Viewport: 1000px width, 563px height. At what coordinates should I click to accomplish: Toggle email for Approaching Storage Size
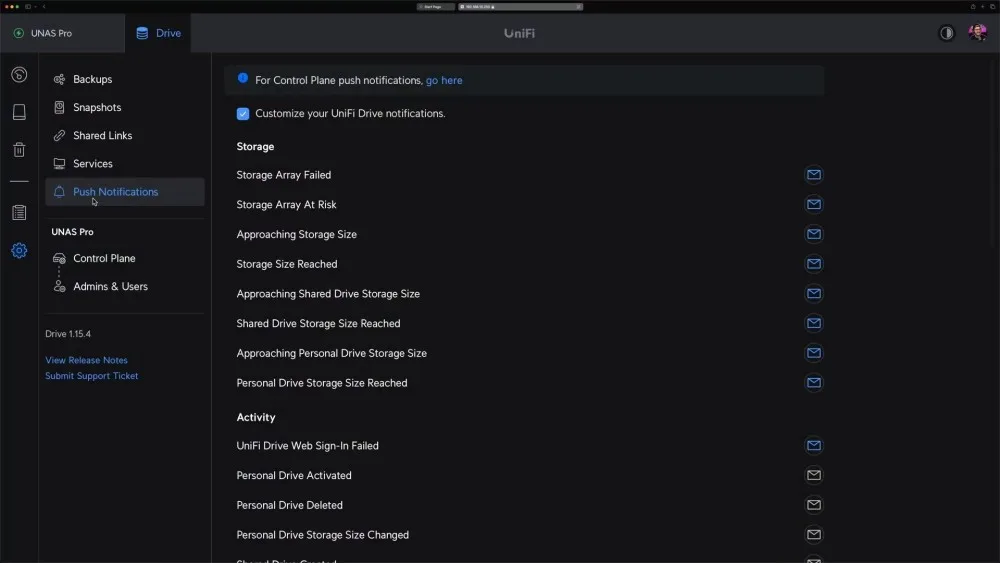pos(814,234)
